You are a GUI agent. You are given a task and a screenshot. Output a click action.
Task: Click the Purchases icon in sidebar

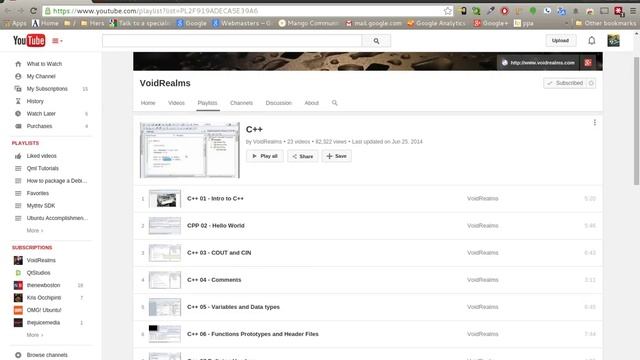tap(18, 126)
